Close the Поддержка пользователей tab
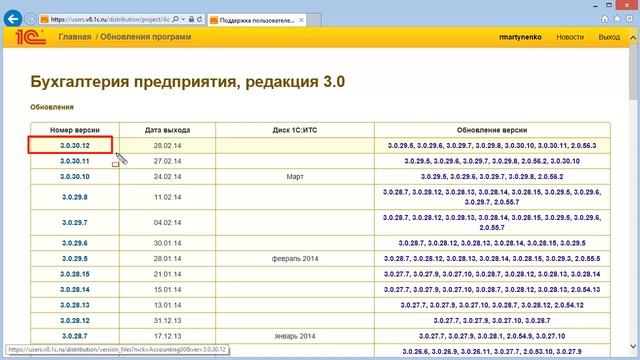This screenshot has width=640, height=360. [x=301, y=20]
